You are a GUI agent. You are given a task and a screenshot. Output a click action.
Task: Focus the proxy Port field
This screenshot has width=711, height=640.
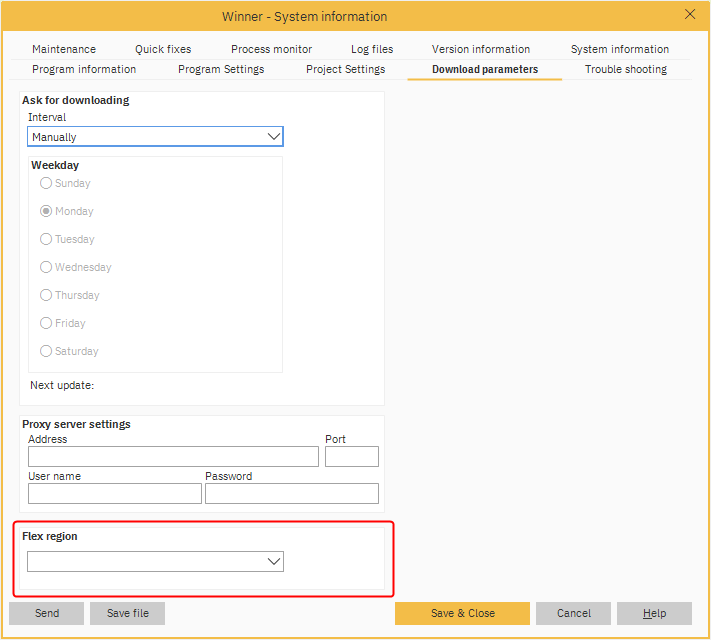coord(352,457)
